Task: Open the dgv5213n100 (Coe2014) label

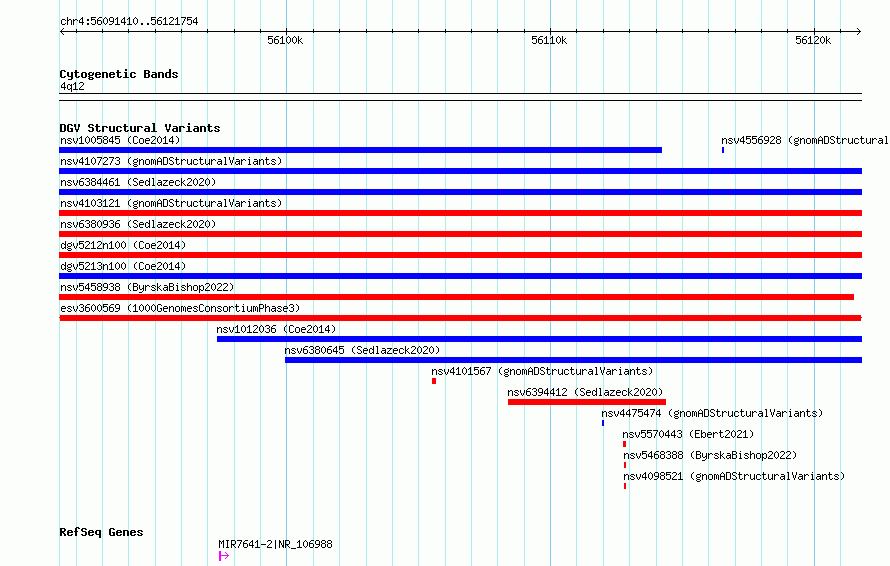Action: click(x=123, y=266)
